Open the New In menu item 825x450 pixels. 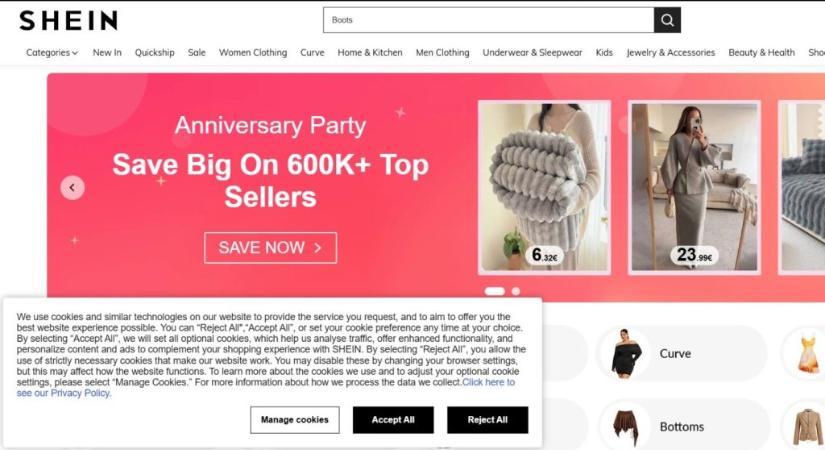(x=107, y=53)
